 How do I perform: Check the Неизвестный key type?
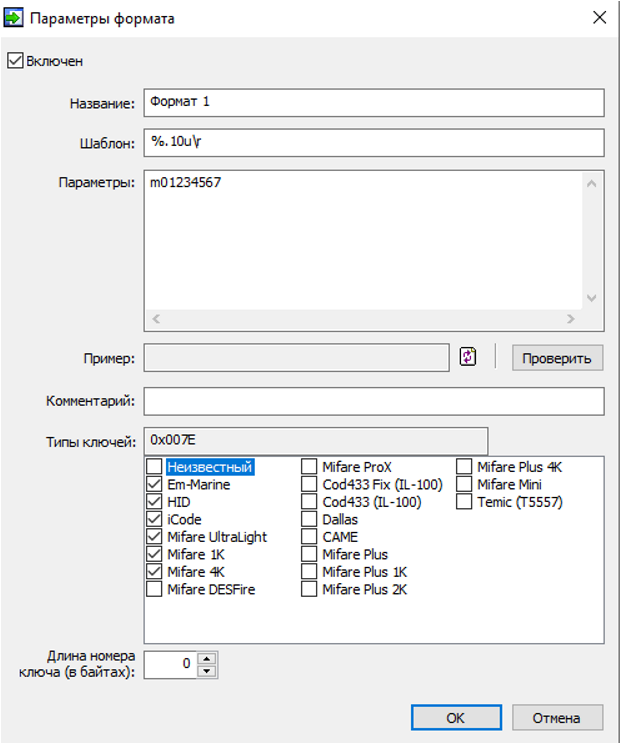pyautogui.click(x=154, y=467)
